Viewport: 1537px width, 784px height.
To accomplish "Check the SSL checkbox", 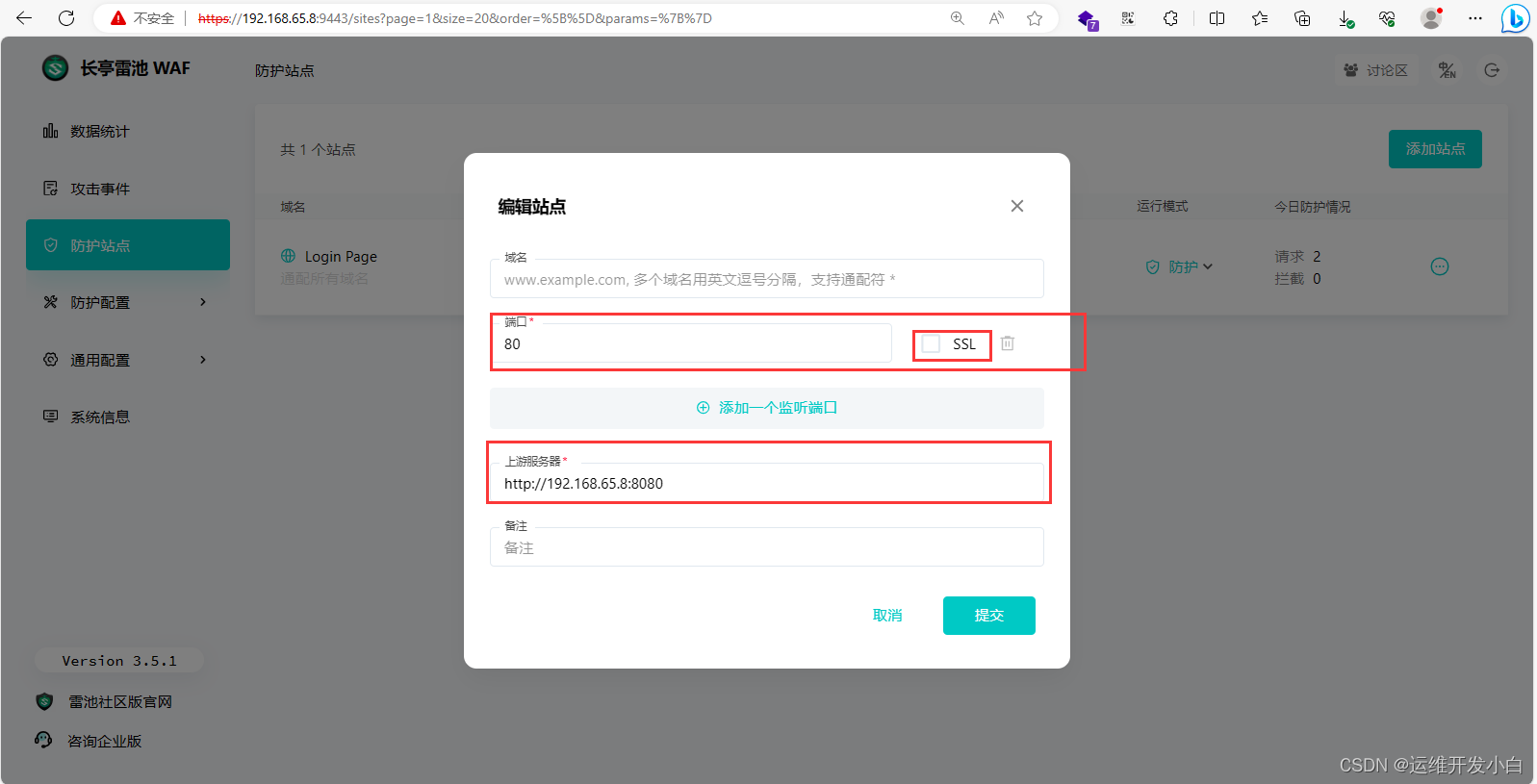I will [x=931, y=343].
